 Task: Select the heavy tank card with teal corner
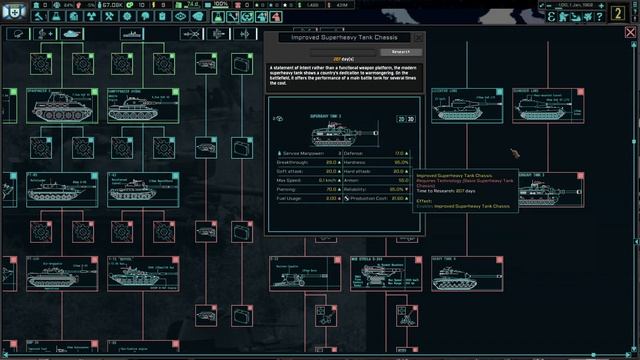(x=467, y=106)
